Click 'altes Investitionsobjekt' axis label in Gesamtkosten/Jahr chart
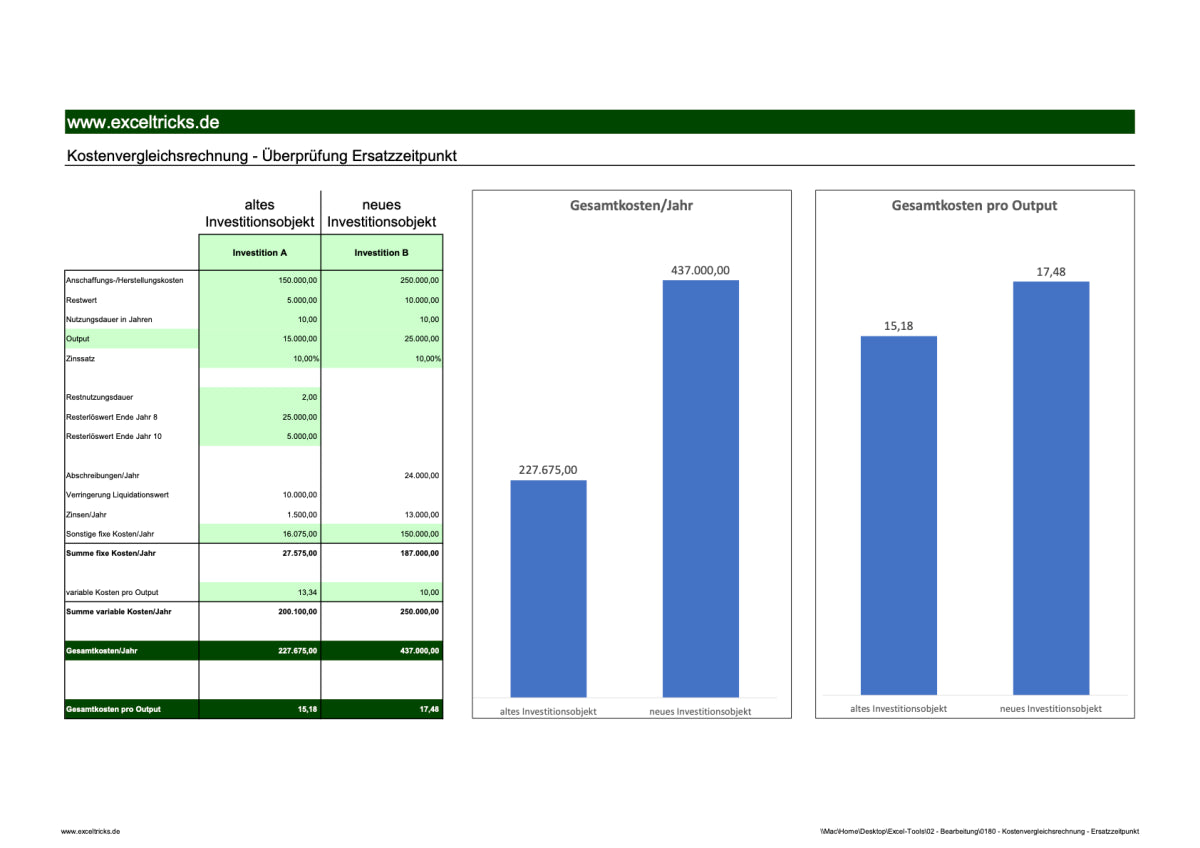The height and width of the screenshot is (848, 1200). [x=549, y=711]
